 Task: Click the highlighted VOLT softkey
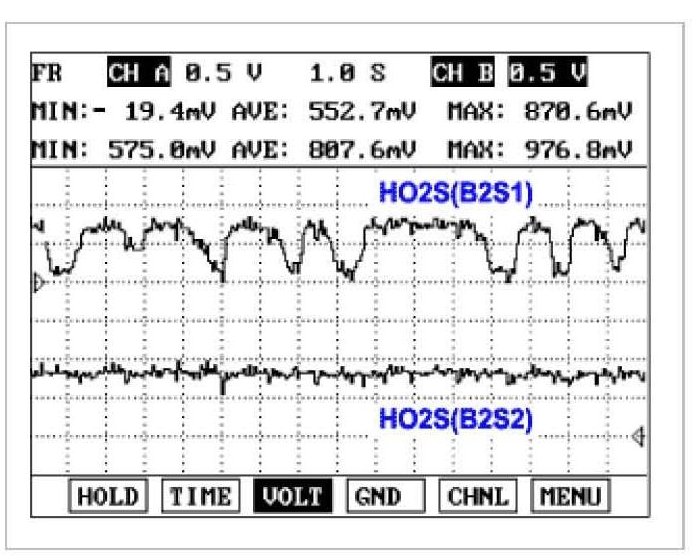[292, 496]
